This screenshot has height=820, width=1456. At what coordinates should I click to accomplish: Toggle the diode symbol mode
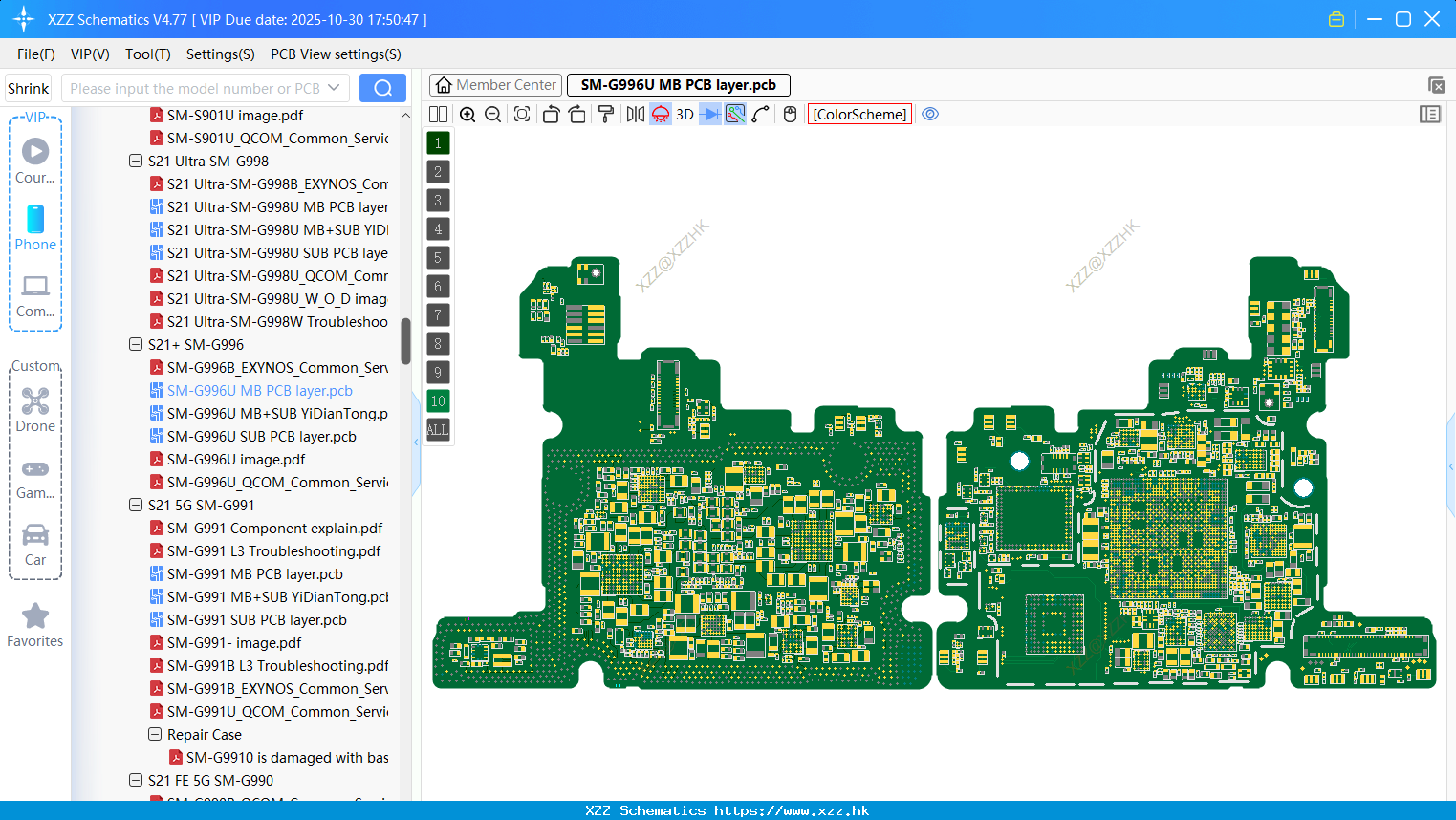[709, 114]
